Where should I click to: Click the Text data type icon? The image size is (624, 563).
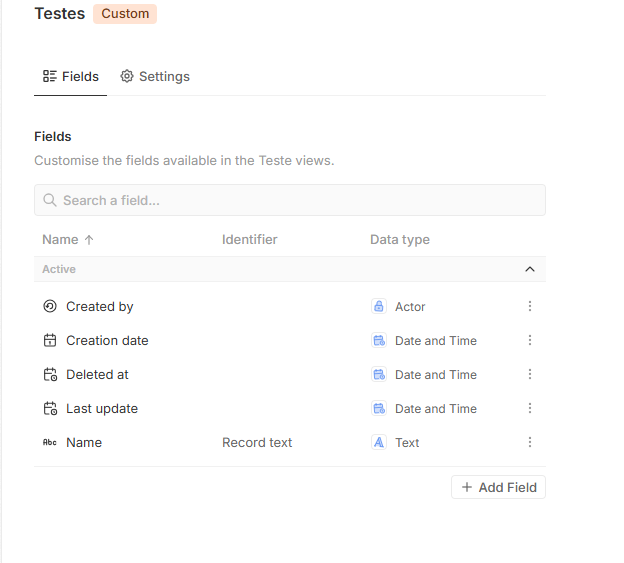(x=379, y=443)
